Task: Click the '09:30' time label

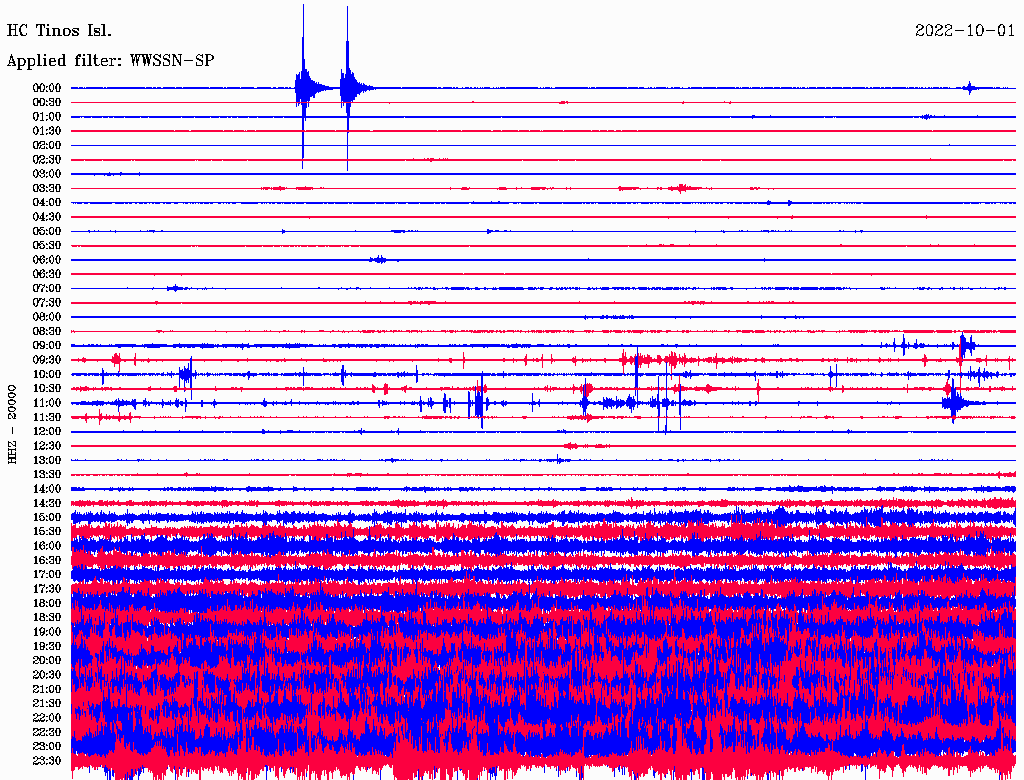Action: (47, 360)
